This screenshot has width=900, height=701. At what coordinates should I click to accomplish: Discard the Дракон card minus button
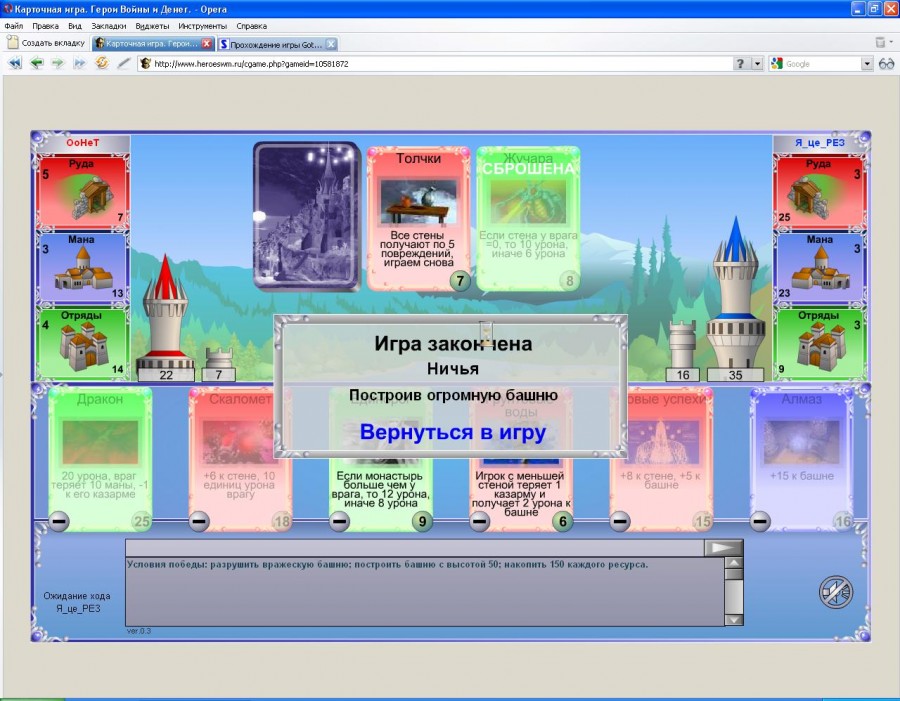59,521
